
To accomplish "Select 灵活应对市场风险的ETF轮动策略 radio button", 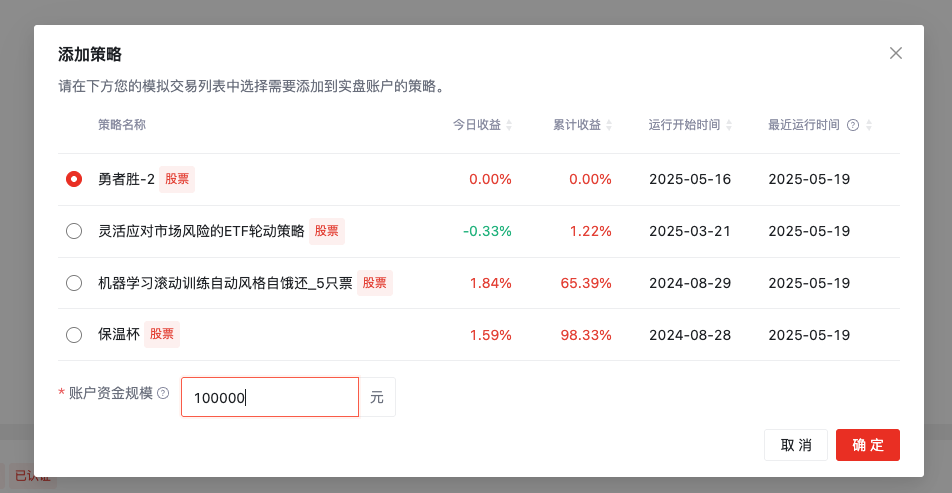I will point(74,232).
